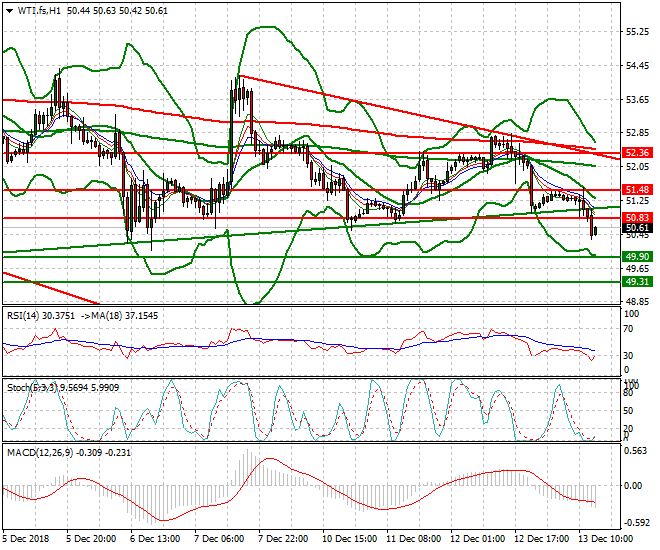This screenshot has width=660, height=550.
Task: Click the RSI(14) 30.3751 indicator label
Action: pos(41,316)
